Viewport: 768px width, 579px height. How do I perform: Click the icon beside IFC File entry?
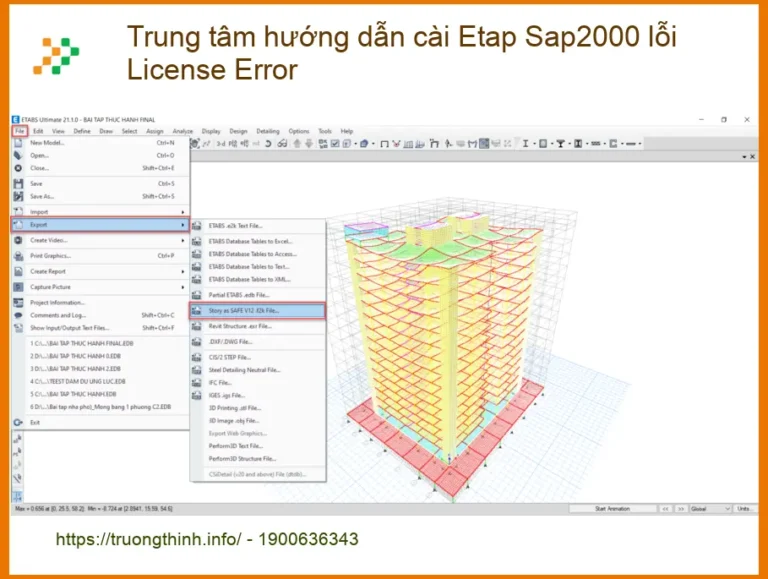(x=196, y=383)
